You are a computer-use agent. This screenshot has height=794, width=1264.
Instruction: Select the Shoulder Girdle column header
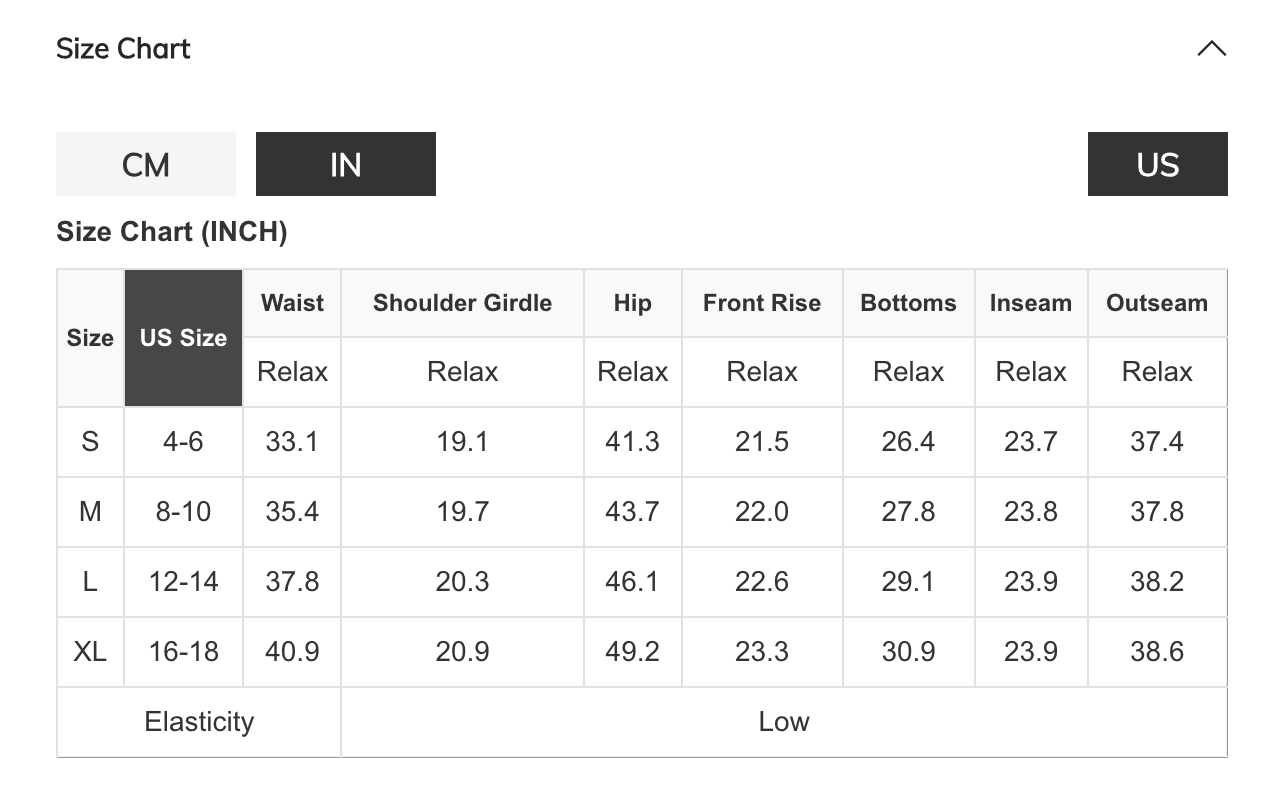pyautogui.click(x=462, y=303)
